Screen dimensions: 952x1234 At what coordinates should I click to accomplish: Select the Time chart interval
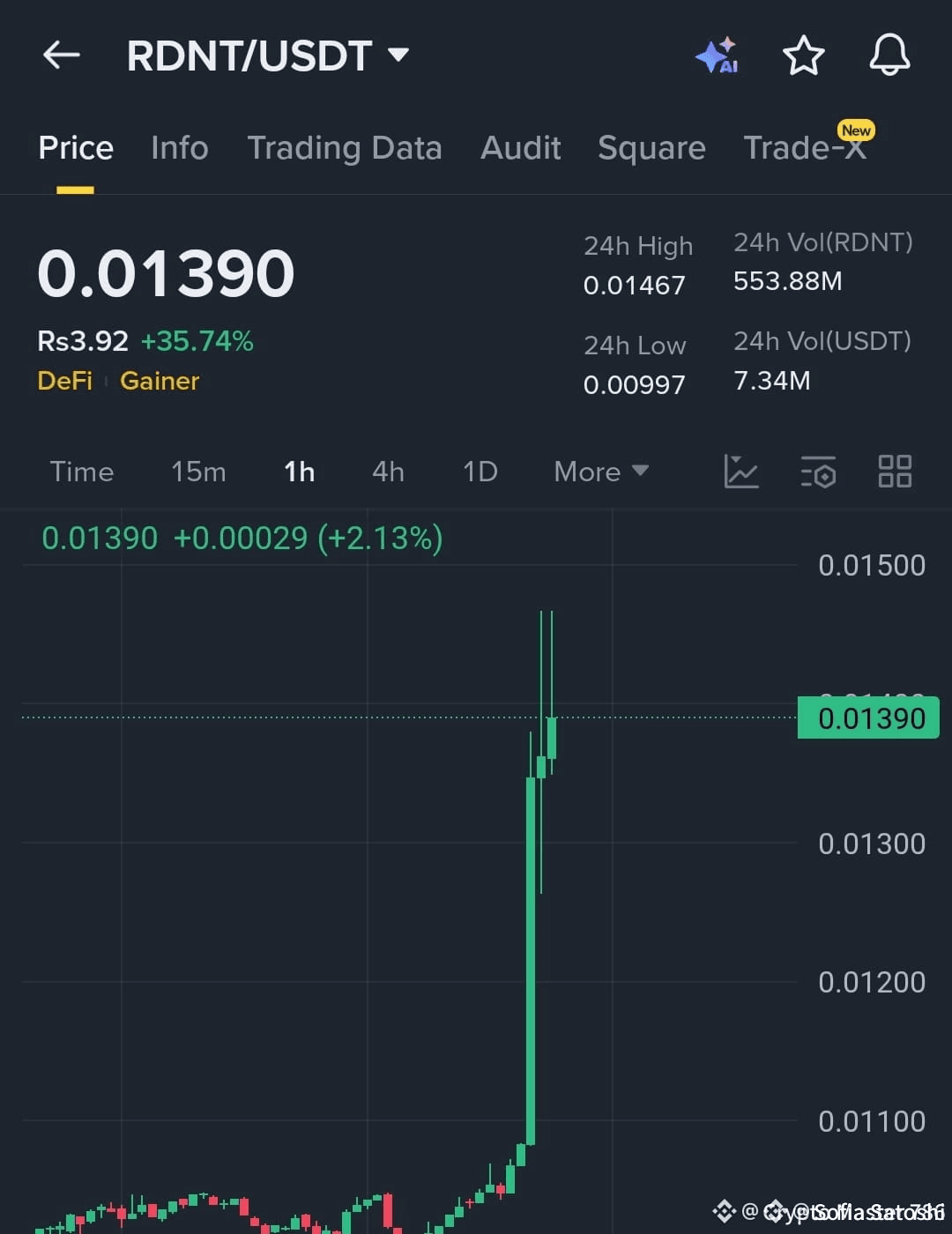click(x=82, y=472)
